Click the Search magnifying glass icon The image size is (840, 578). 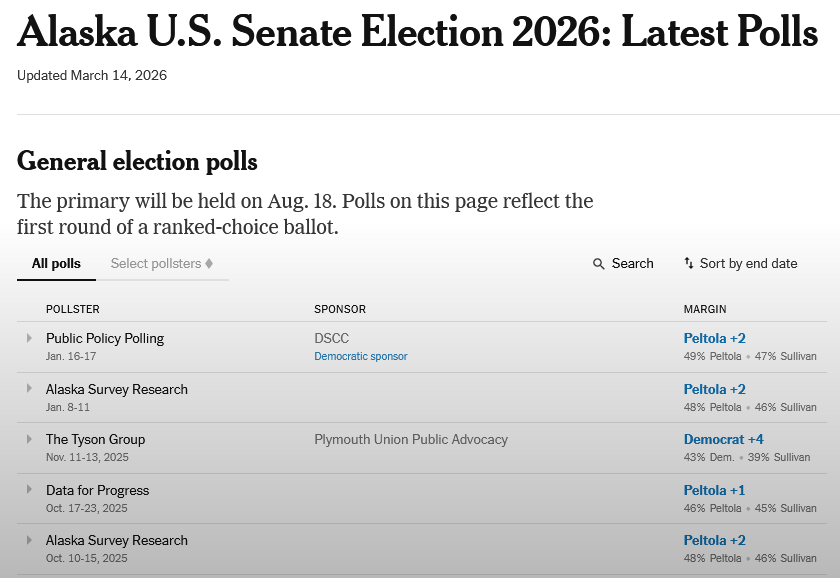pos(599,264)
